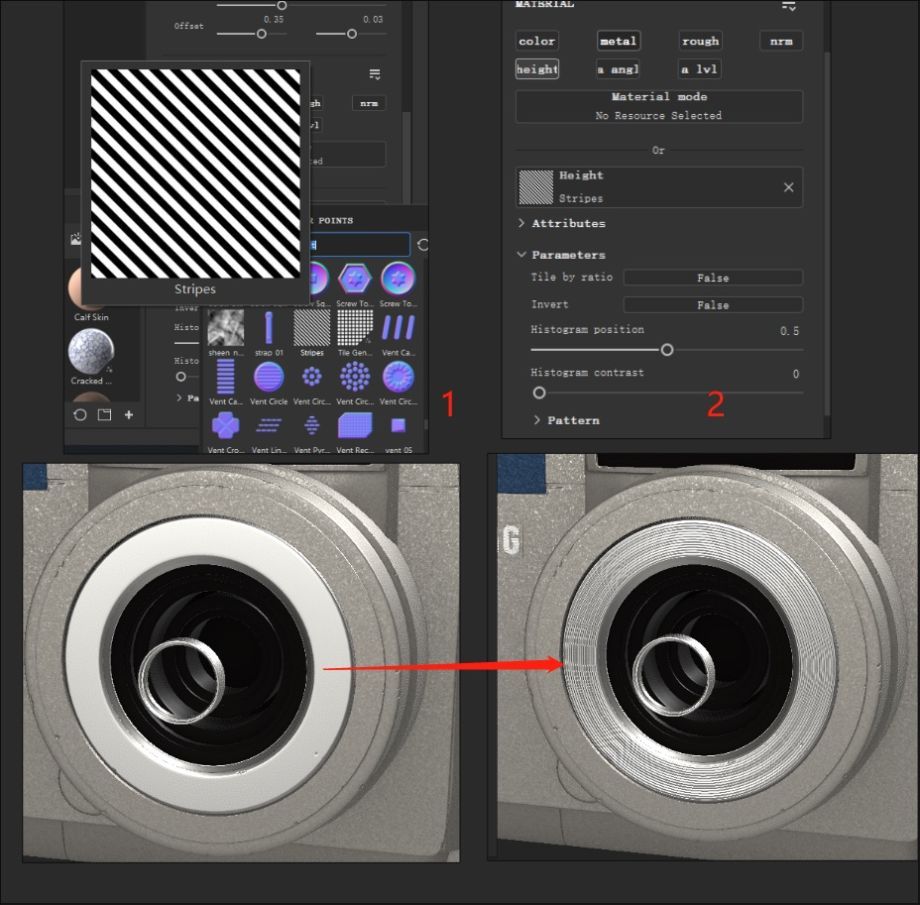Select the Stripes texture thumbnail in grid

click(312, 327)
